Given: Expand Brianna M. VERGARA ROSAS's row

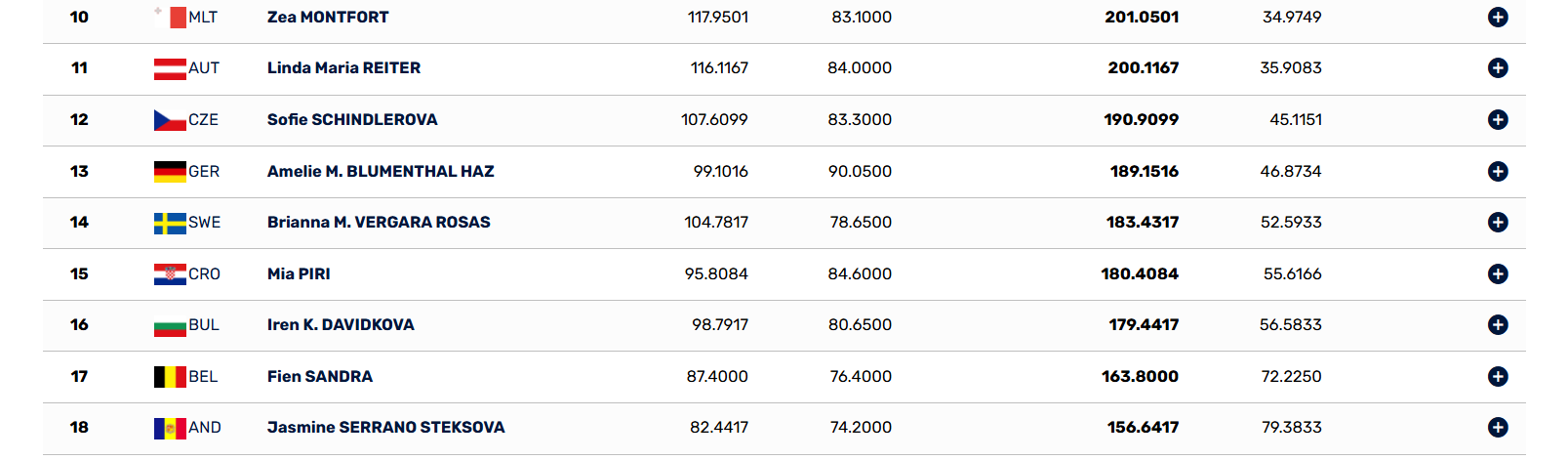Looking at the screenshot, I should 1498,222.
